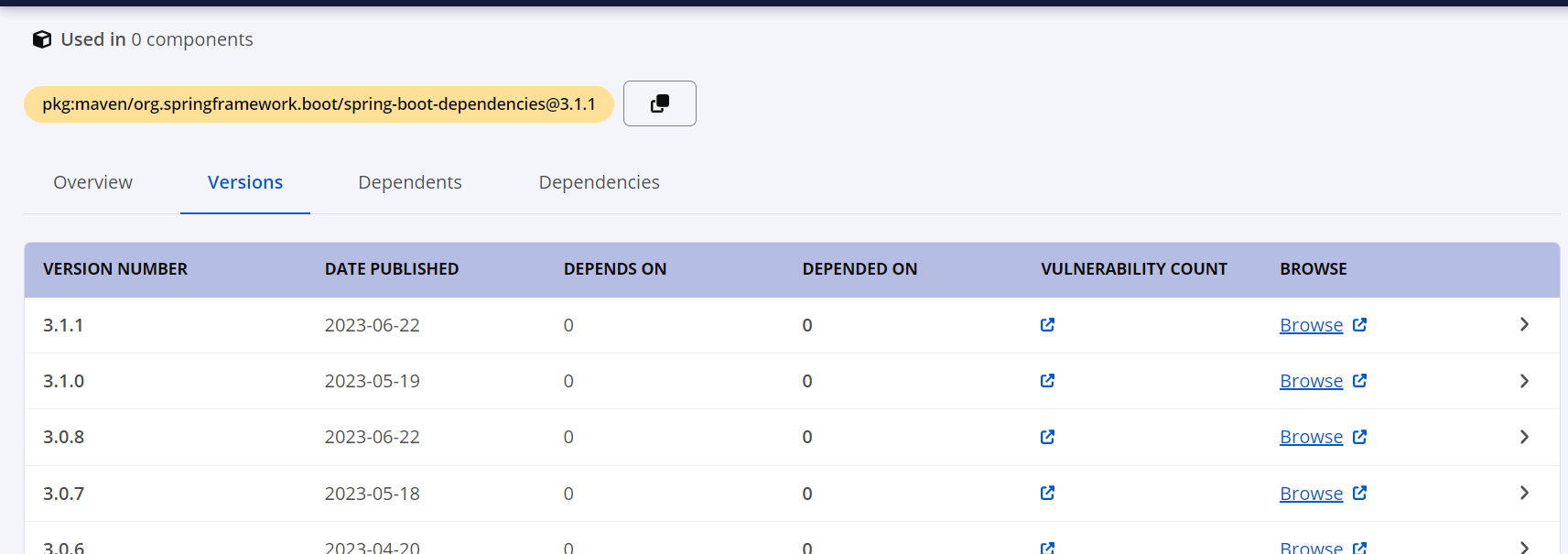The height and width of the screenshot is (554, 1568).
Task: Expand the version 3.0.7 row chevron
Action: 1524,494
